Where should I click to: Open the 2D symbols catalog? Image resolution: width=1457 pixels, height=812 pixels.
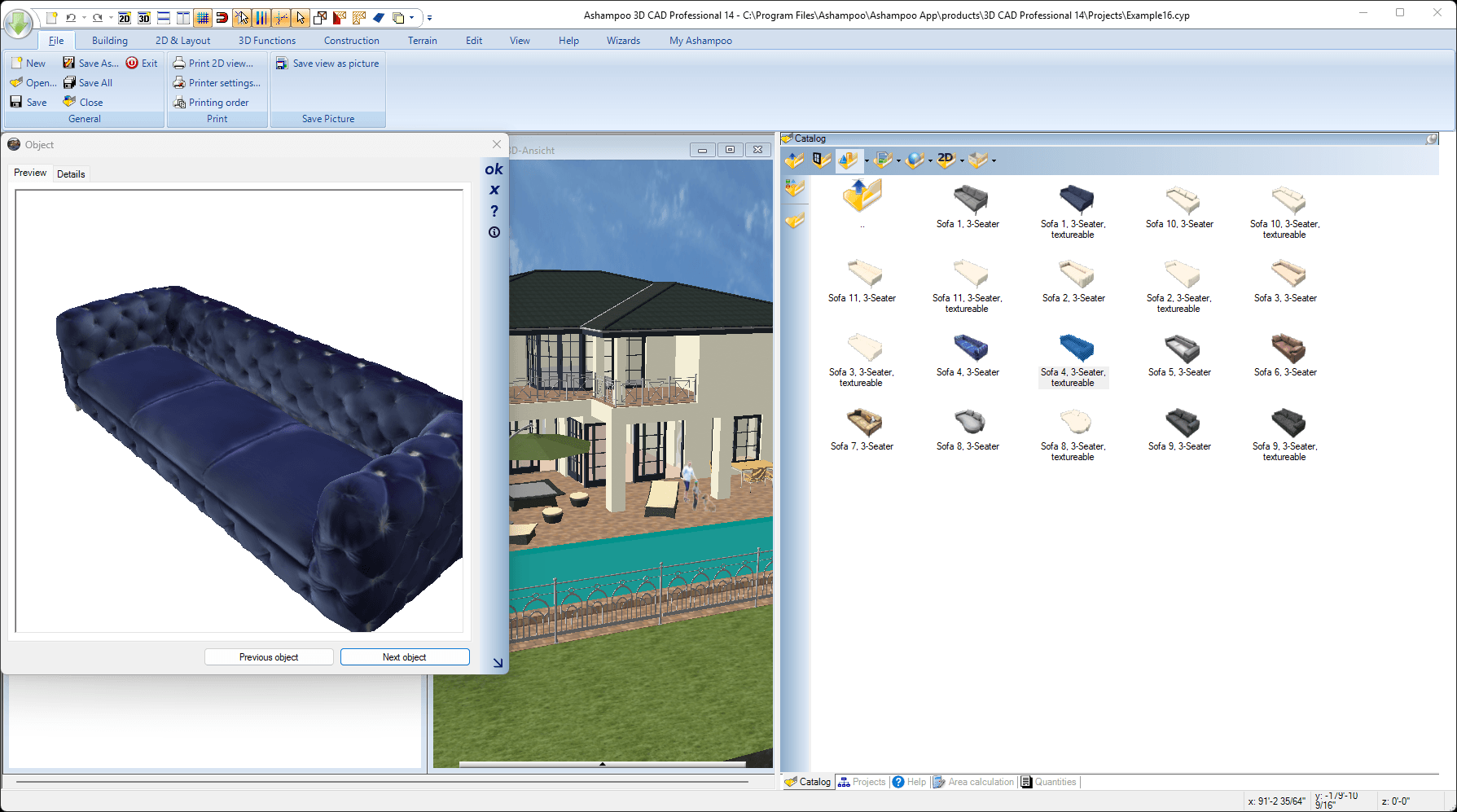click(947, 160)
